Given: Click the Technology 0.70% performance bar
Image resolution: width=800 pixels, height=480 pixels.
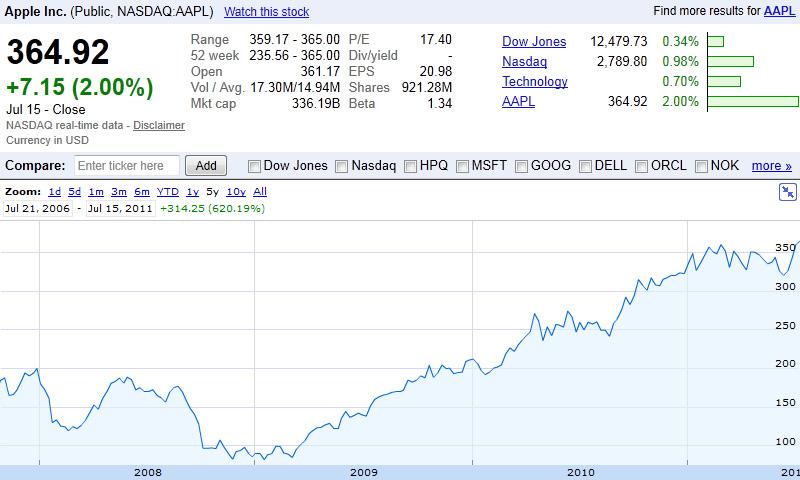Looking at the screenshot, I should click(724, 81).
